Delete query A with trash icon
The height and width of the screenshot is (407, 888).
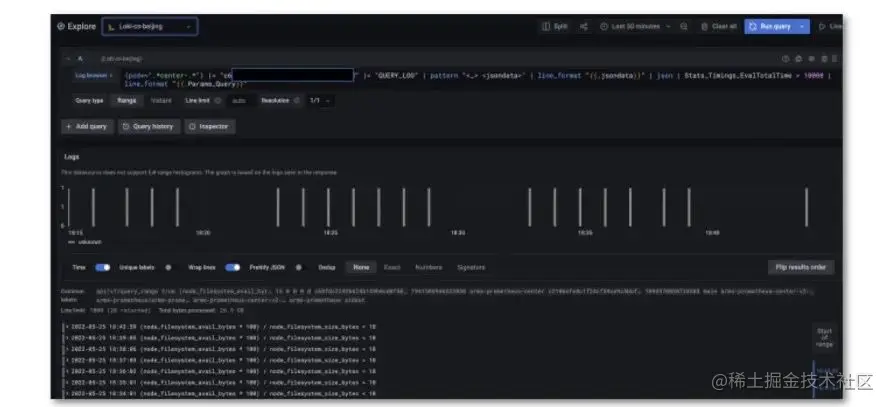tap(824, 58)
